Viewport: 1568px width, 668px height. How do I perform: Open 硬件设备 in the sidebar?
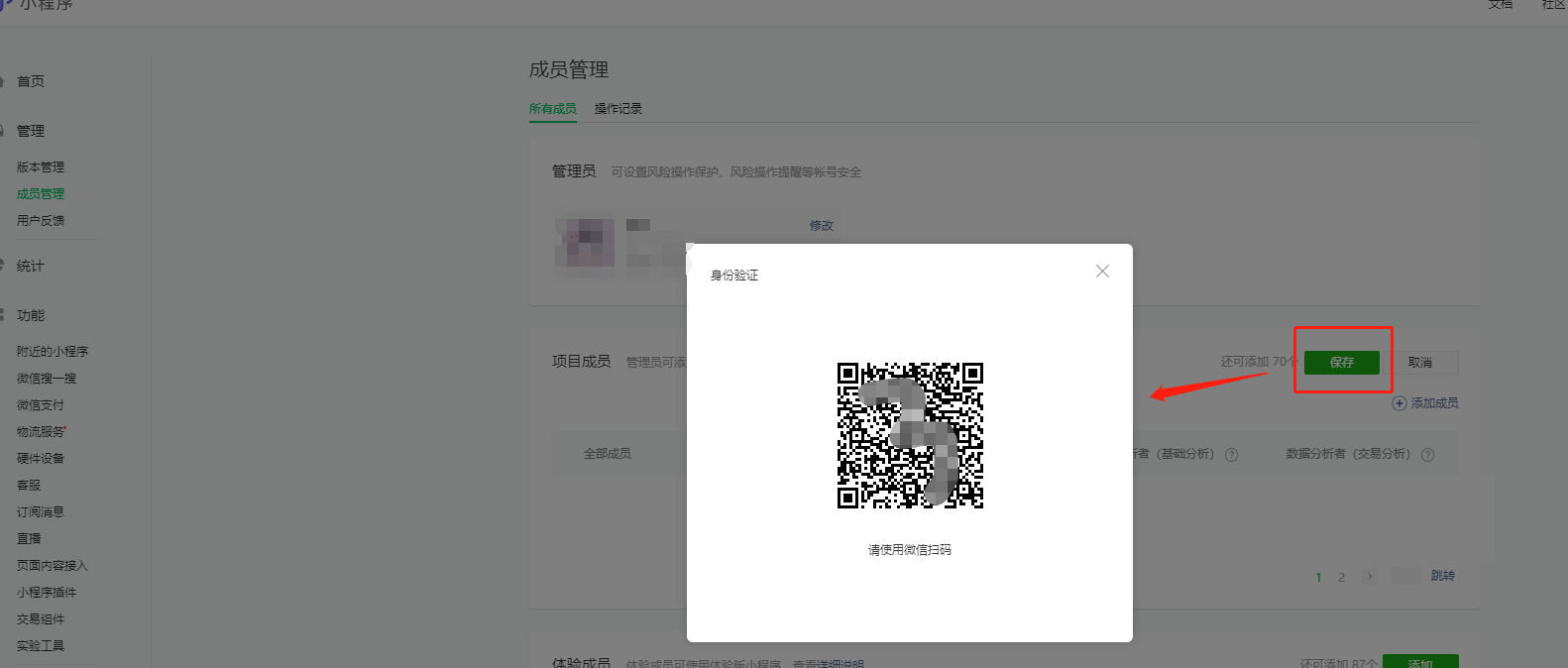[41, 458]
